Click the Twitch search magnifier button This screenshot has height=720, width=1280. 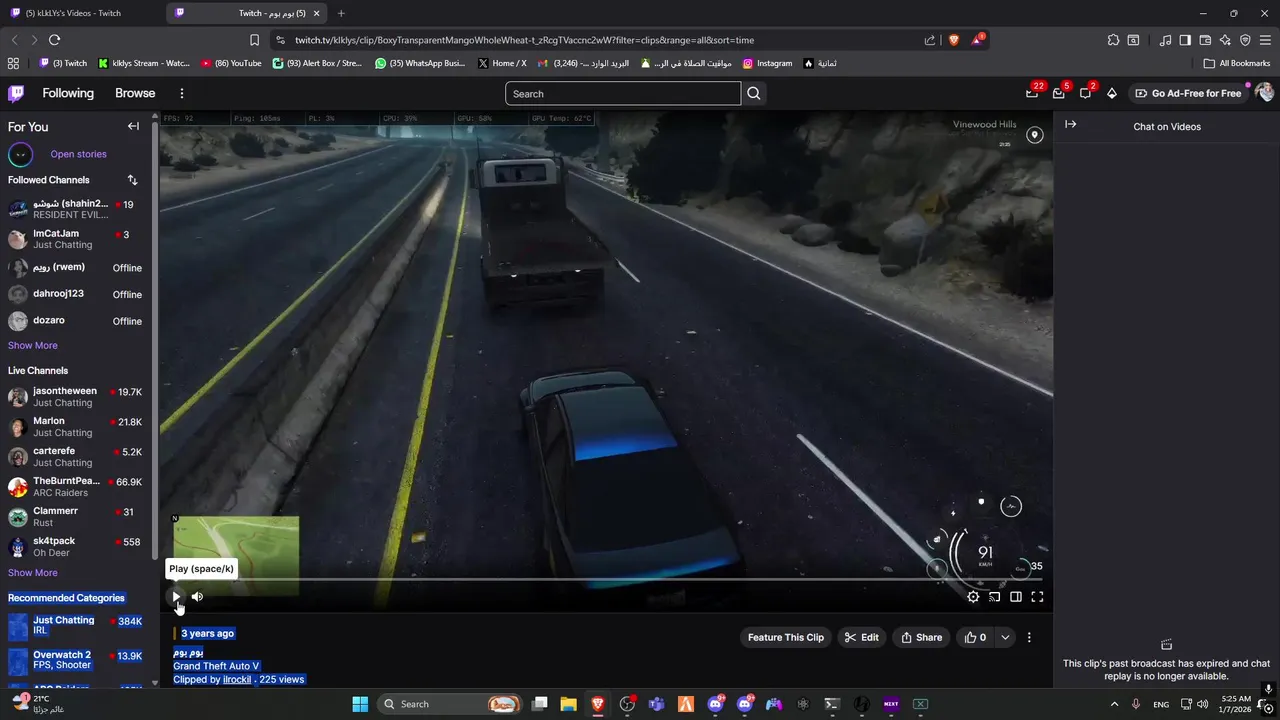click(x=754, y=93)
